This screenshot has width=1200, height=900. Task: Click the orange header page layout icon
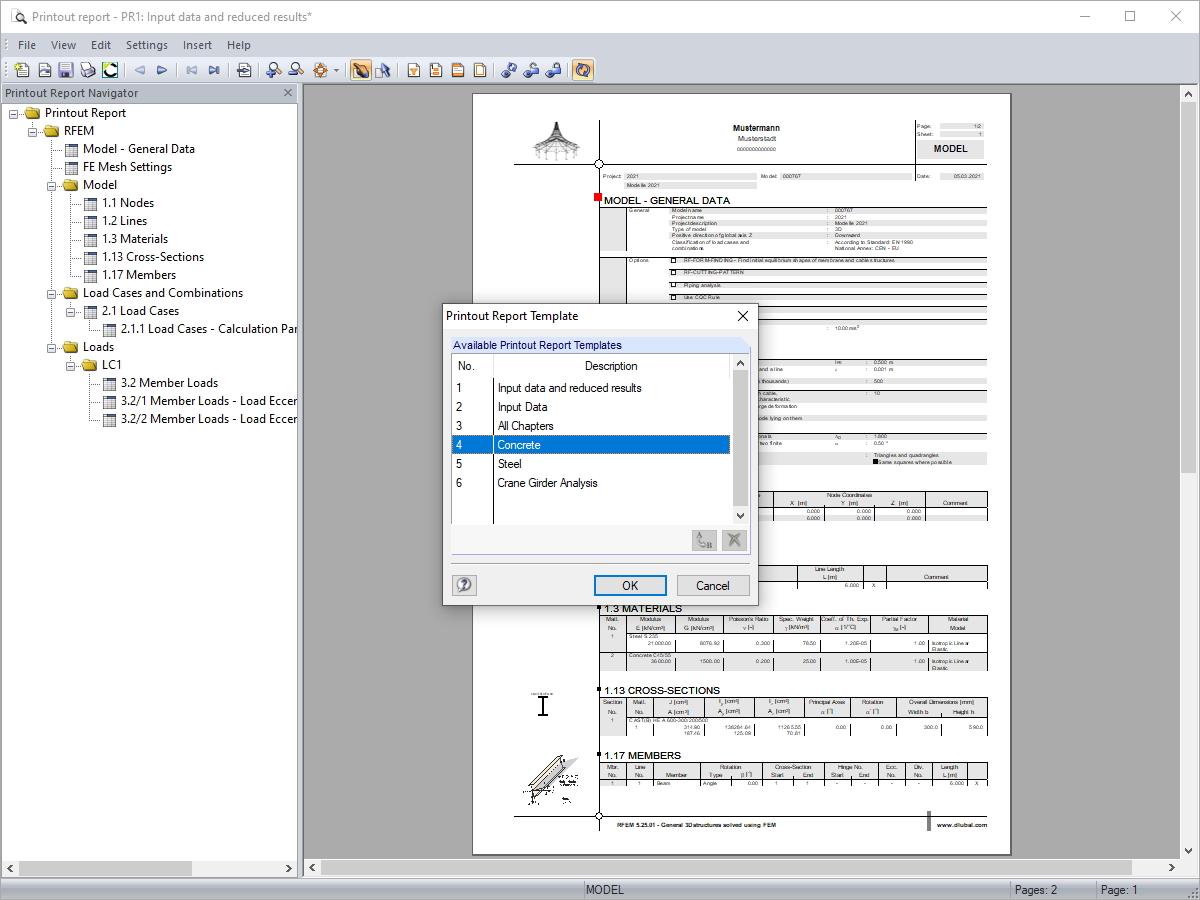pos(457,70)
